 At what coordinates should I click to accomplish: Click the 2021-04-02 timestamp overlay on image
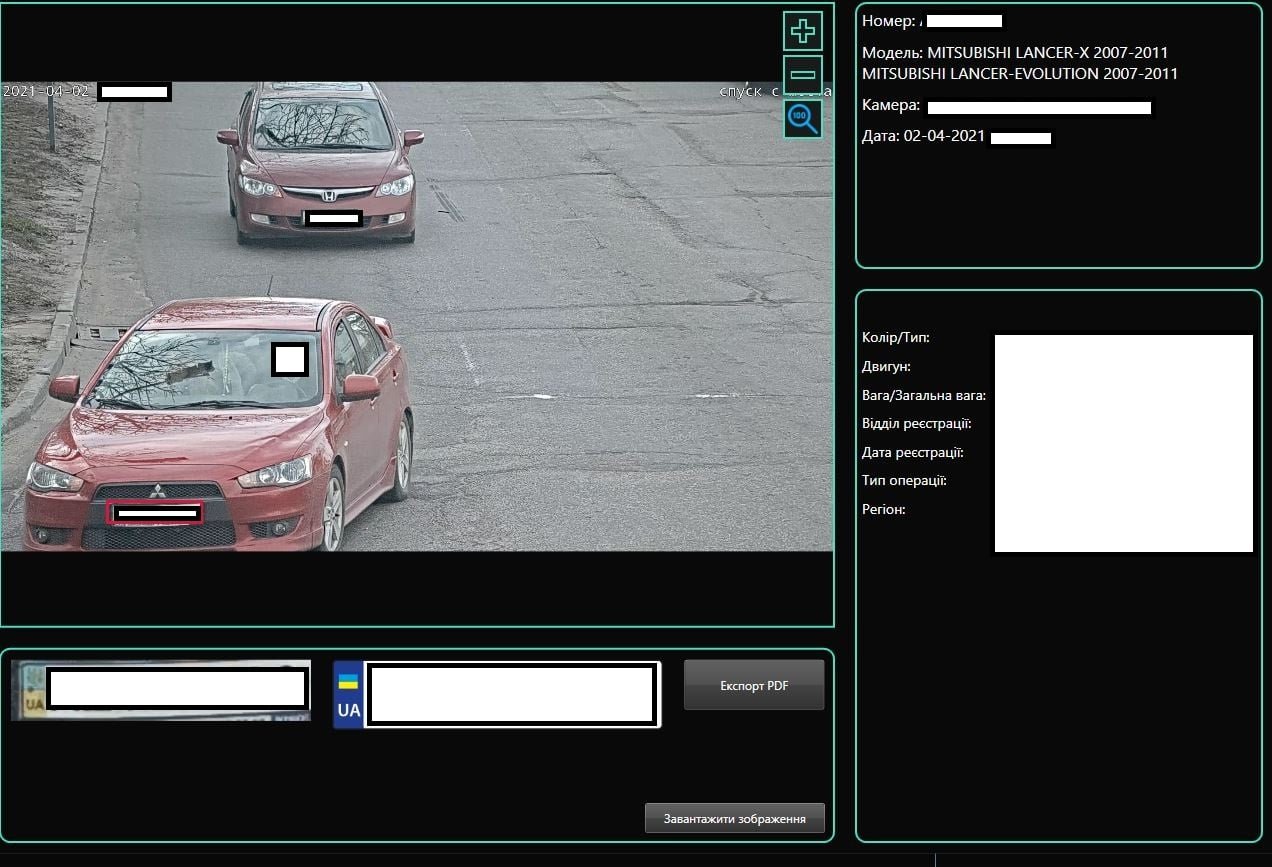(46, 92)
